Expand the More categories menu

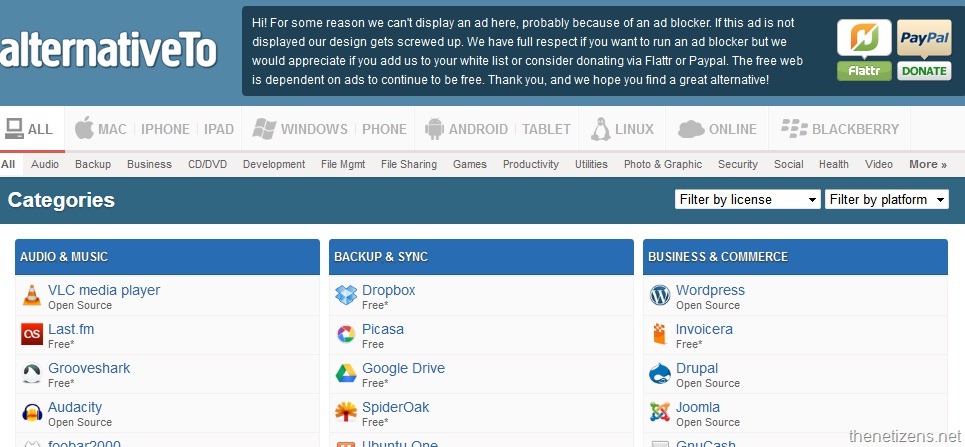click(927, 164)
